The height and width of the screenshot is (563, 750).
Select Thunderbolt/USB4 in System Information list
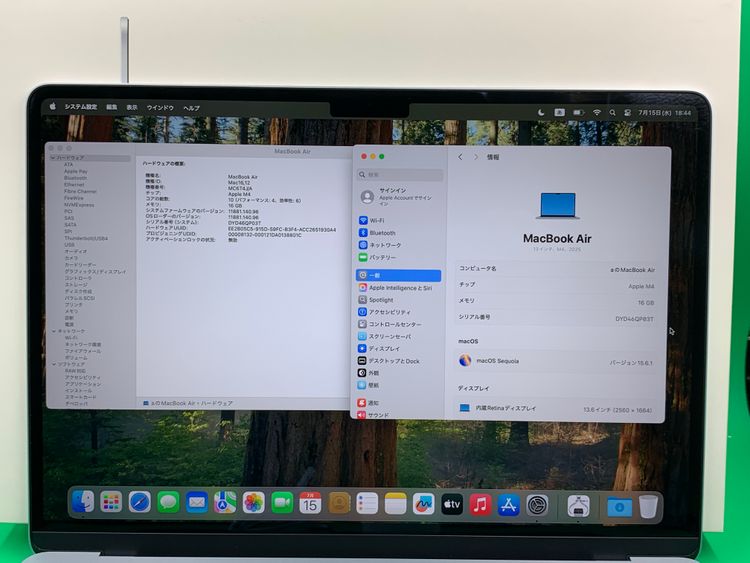(86, 238)
